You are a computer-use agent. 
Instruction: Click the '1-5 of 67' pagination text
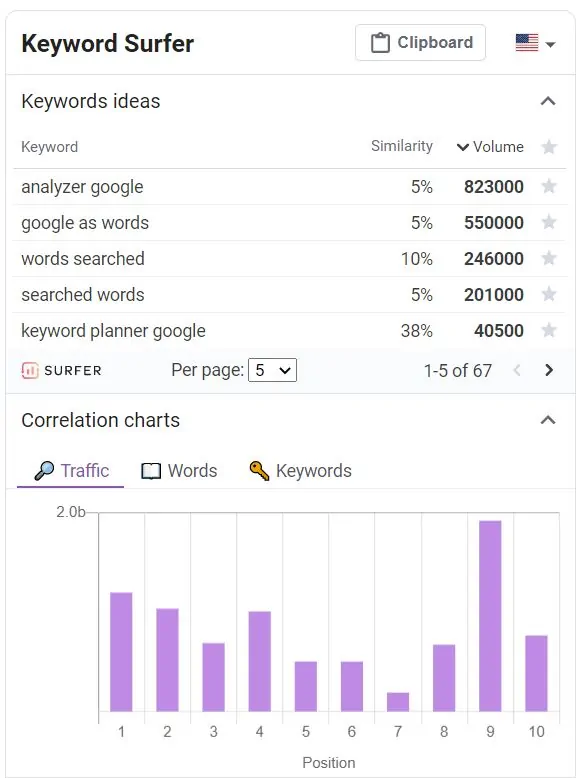click(x=457, y=371)
